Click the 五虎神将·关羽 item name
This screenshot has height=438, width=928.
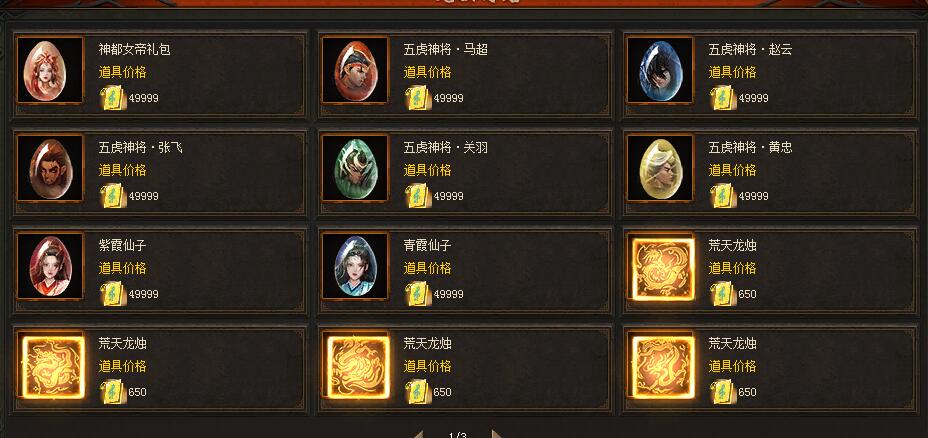click(x=446, y=147)
